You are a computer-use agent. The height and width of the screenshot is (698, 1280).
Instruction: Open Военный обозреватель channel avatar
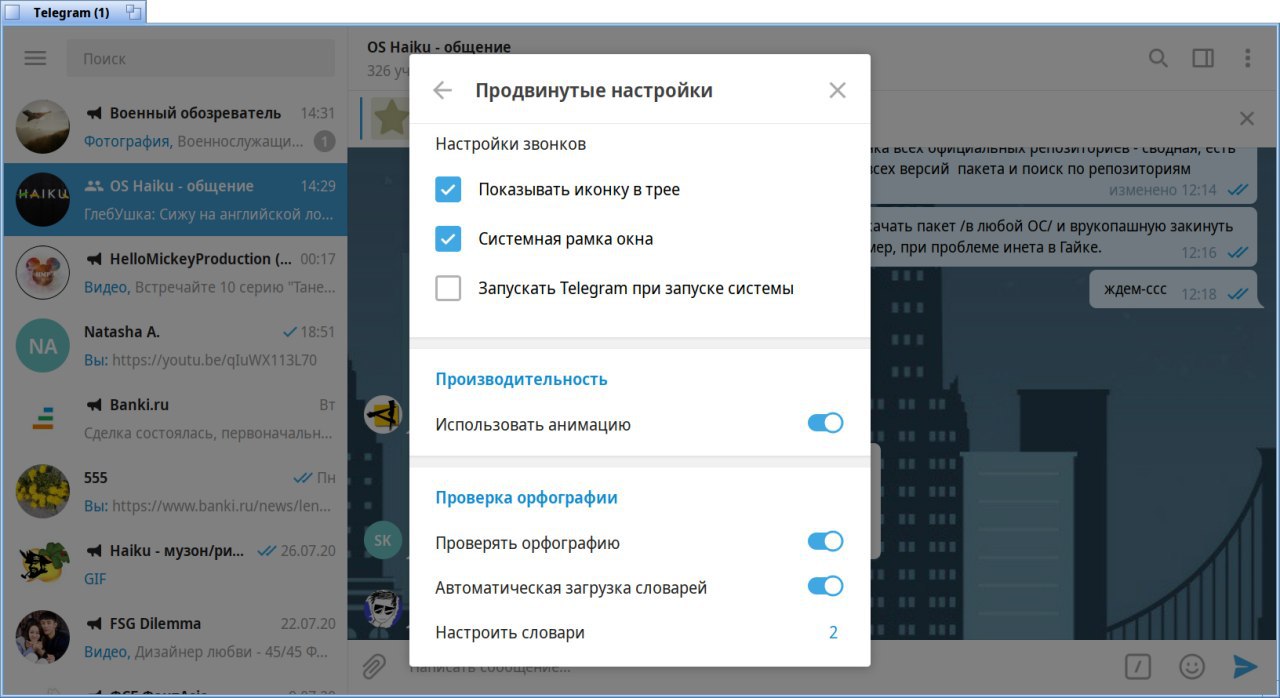pyautogui.click(x=43, y=127)
